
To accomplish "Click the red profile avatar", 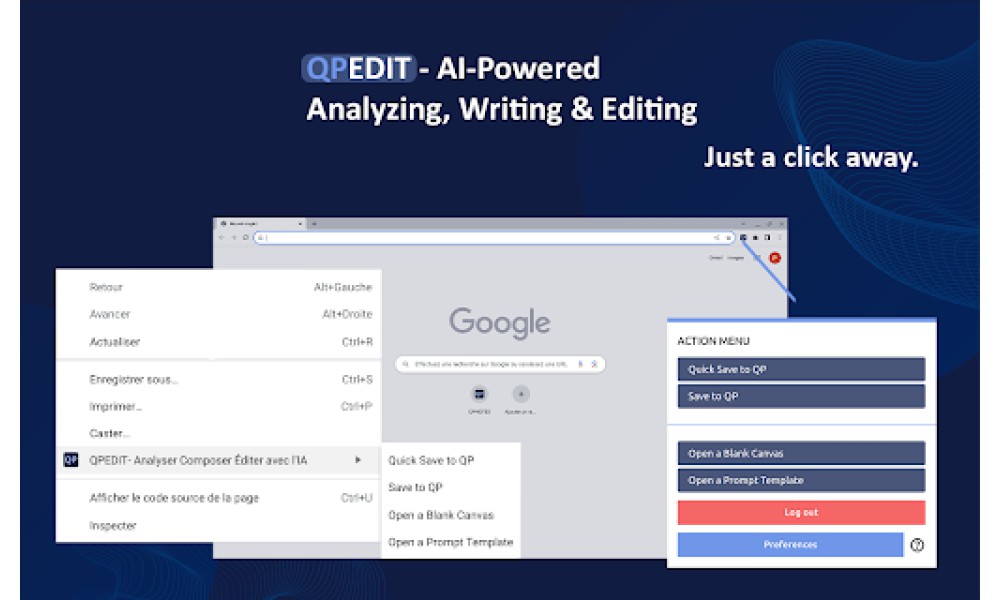I will click(775, 258).
